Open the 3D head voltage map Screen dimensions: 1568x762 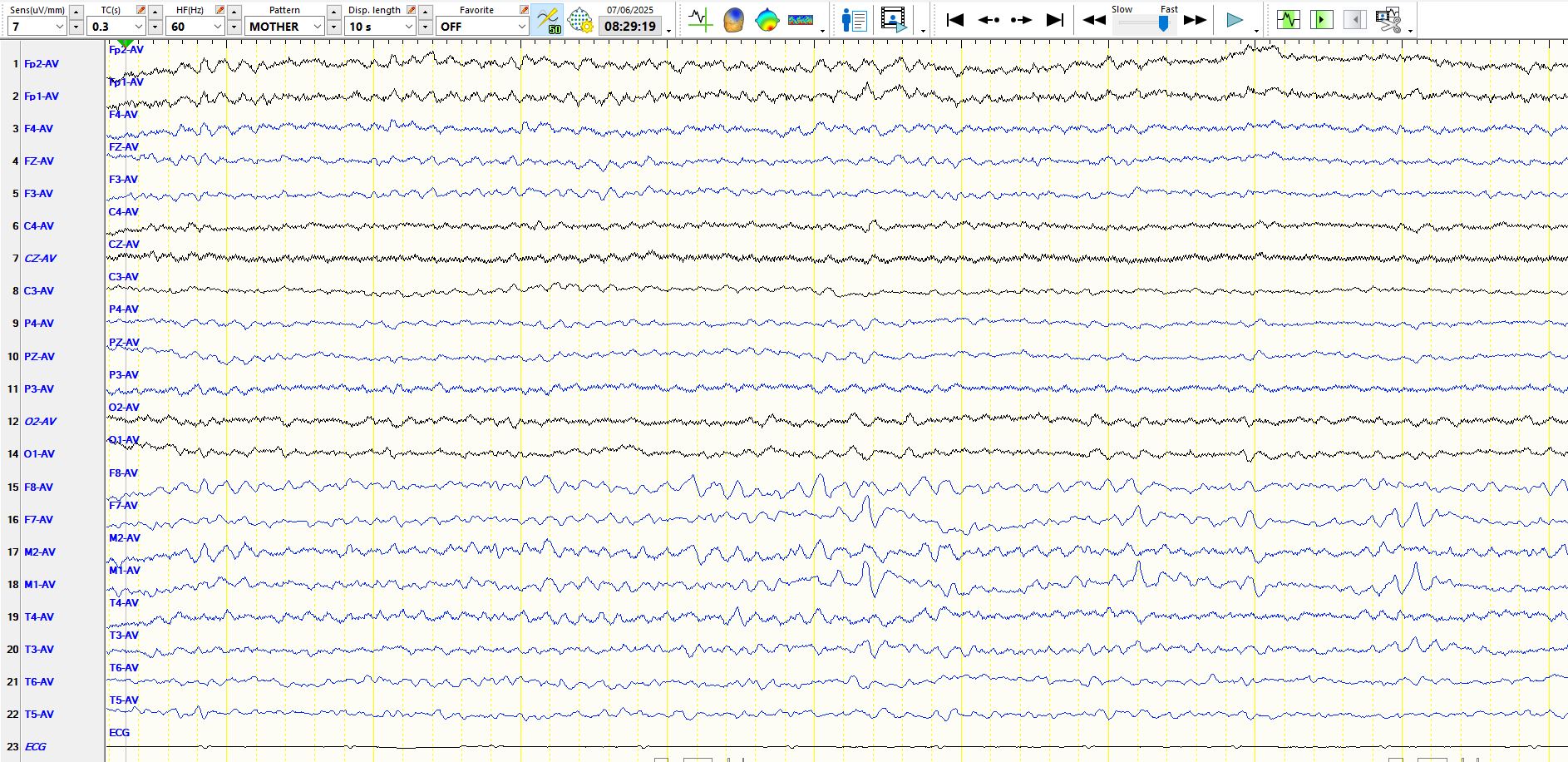click(x=733, y=19)
